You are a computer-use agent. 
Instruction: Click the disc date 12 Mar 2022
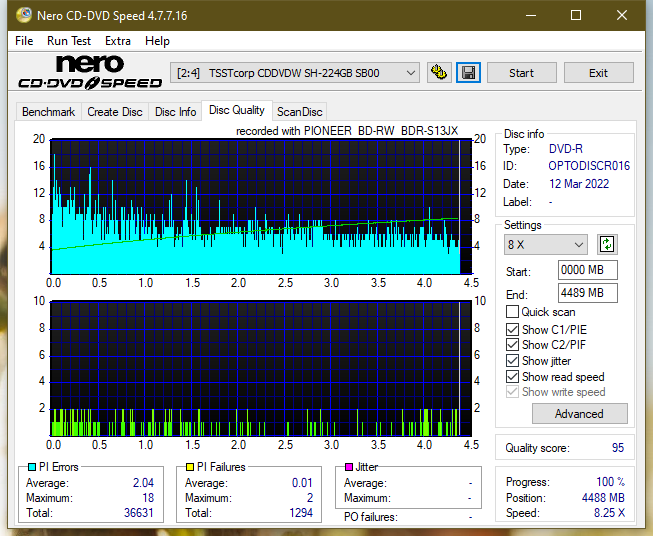click(579, 184)
